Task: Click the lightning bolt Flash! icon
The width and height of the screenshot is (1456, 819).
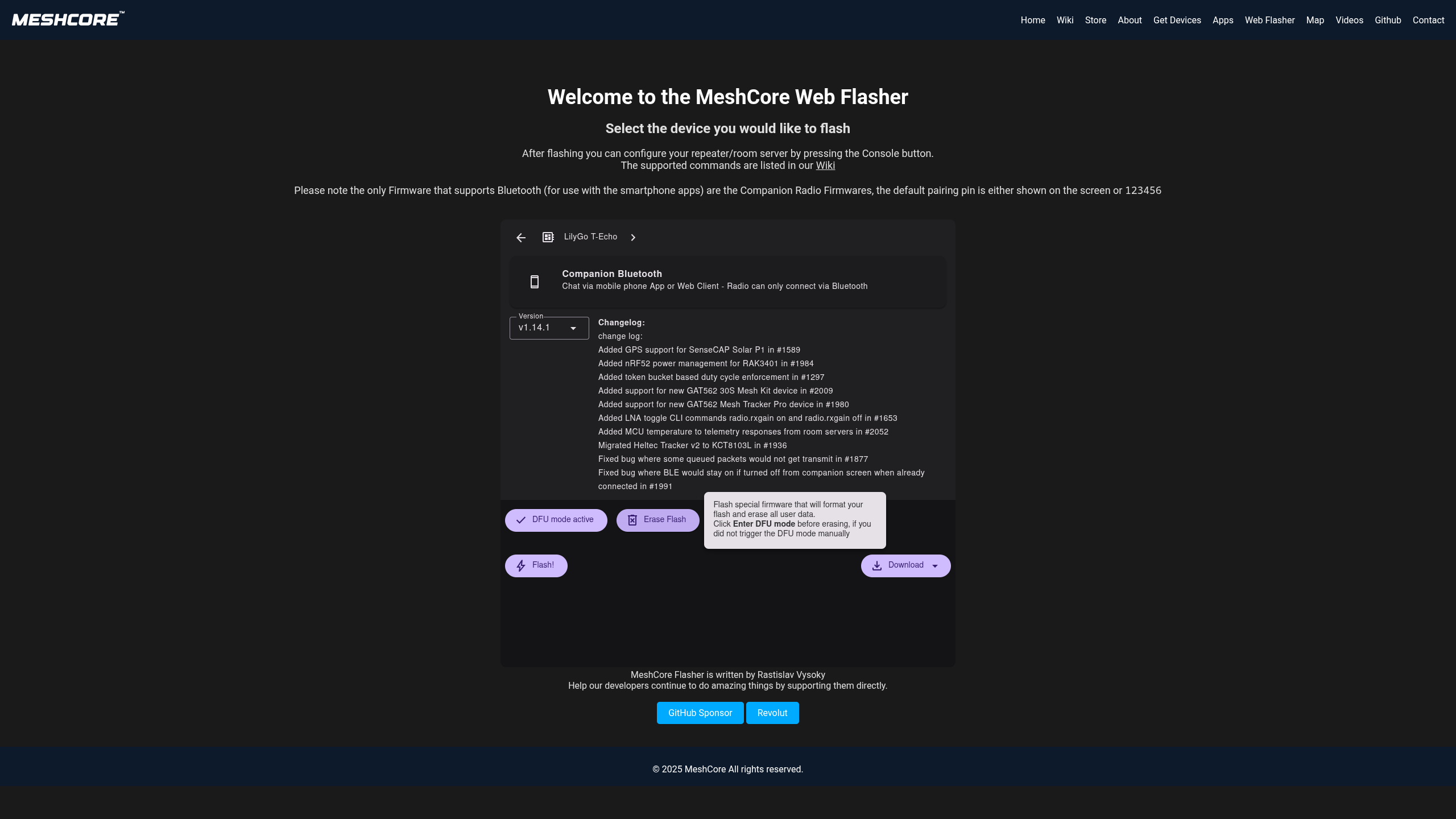Action: click(x=521, y=565)
